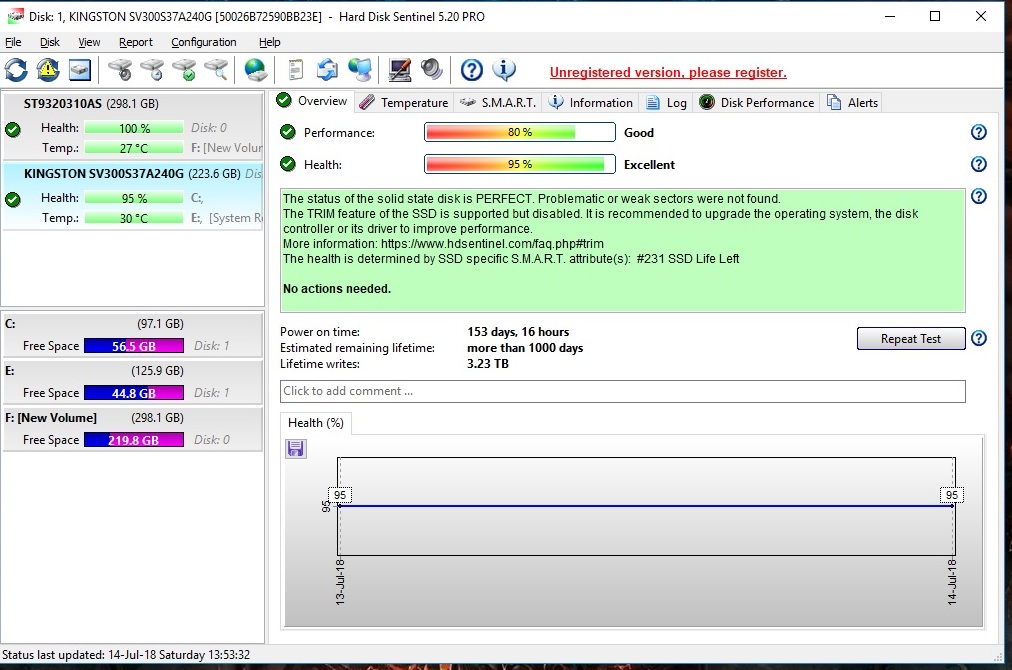
Task: Click the blue refresh arrows toolbar icon
Action: (x=17, y=70)
